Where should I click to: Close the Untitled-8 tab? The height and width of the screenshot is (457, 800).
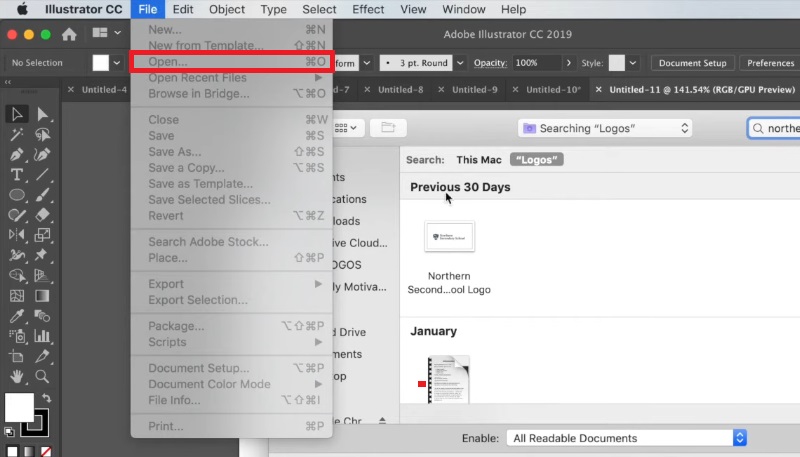point(367,89)
